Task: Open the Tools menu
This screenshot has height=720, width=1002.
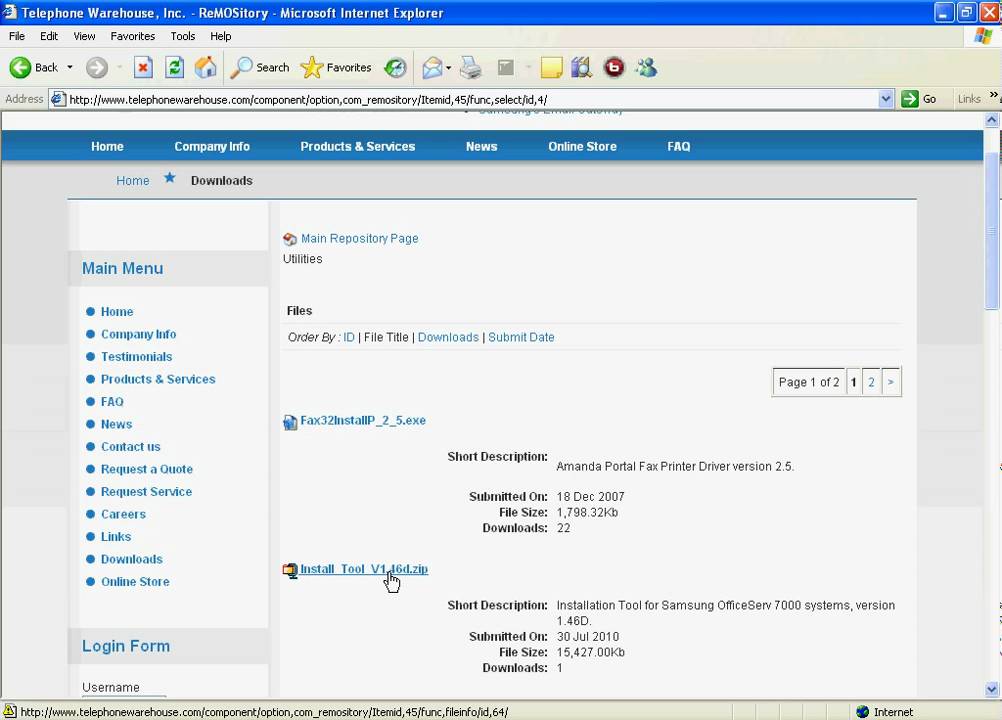Action: coord(183,36)
